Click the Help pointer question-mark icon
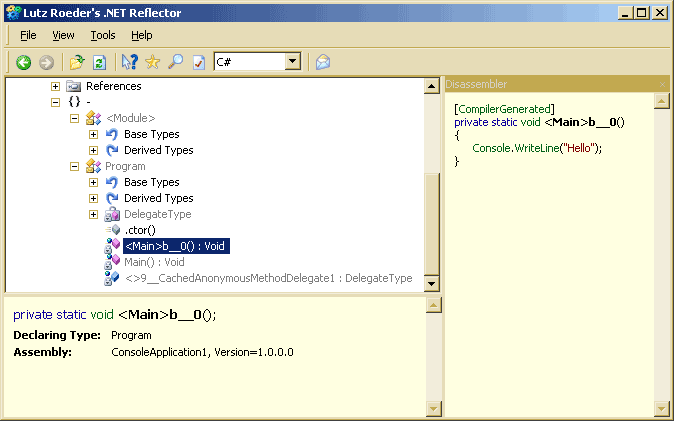The width and height of the screenshot is (674, 421). (130, 62)
